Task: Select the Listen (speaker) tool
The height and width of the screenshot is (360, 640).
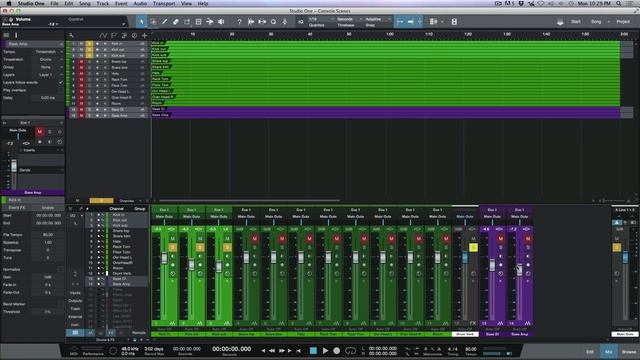Action: coord(221,22)
